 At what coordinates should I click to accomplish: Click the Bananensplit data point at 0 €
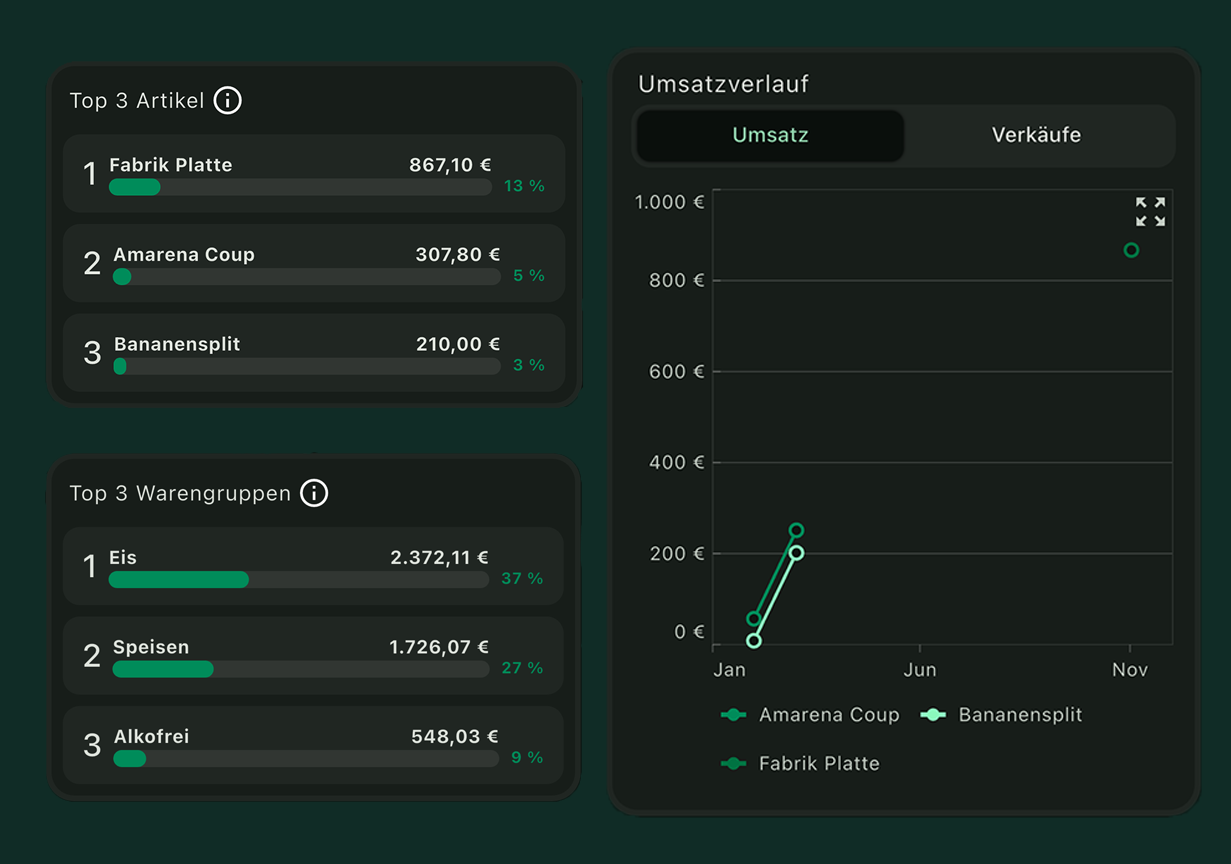coord(754,641)
